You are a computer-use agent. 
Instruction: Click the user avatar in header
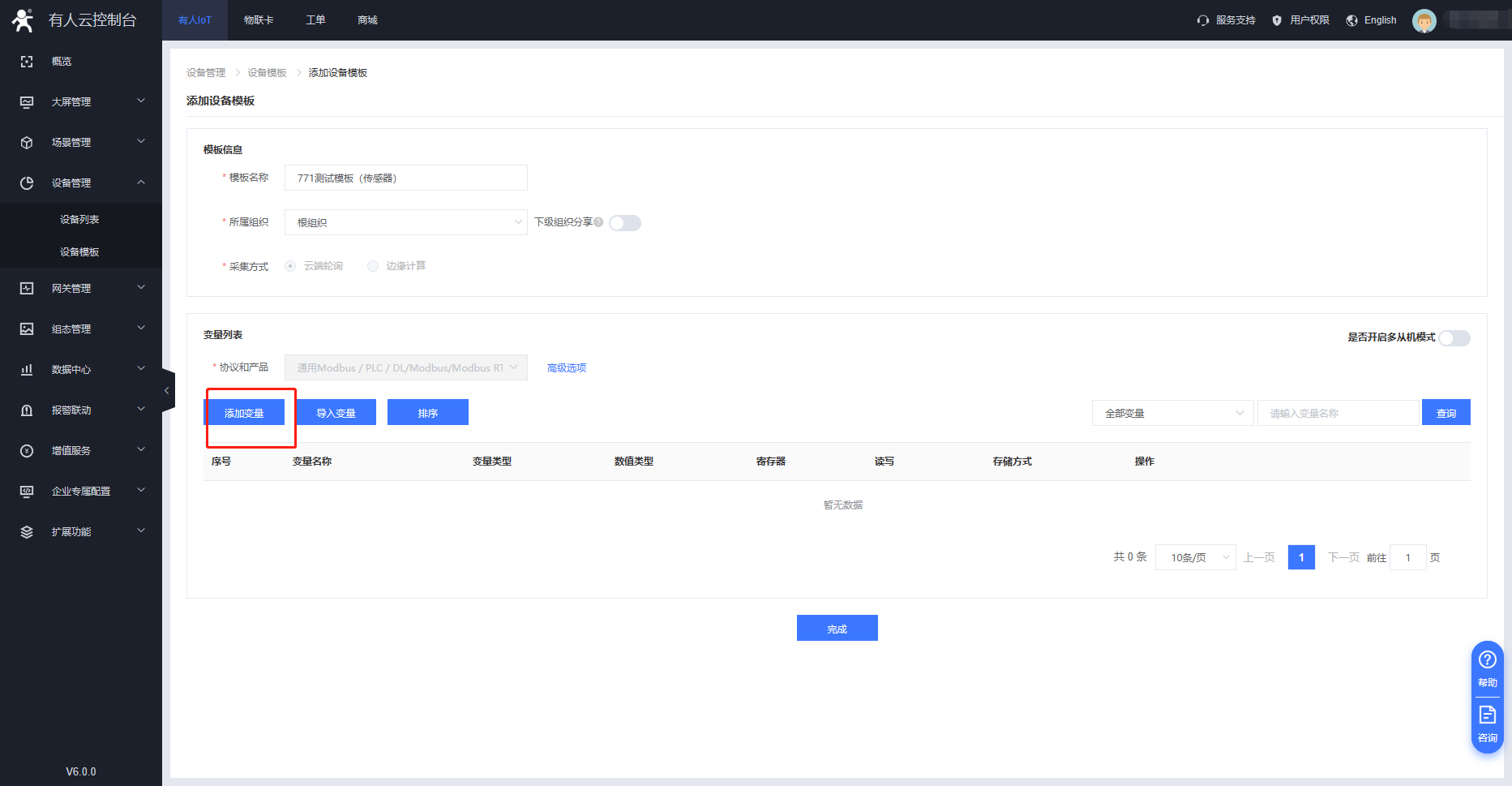coord(1424,20)
